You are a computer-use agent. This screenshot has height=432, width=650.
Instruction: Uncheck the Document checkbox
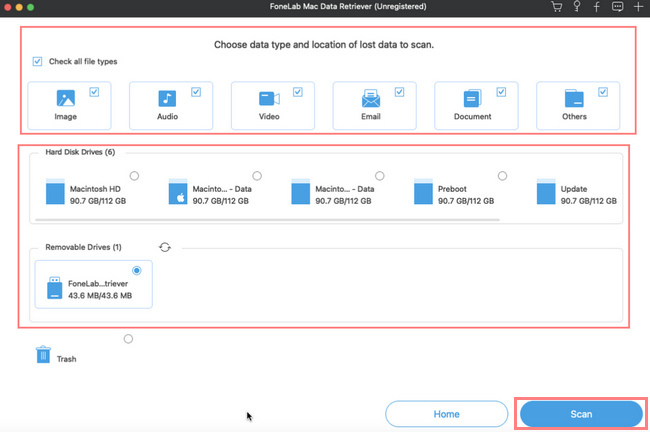tap(501, 92)
